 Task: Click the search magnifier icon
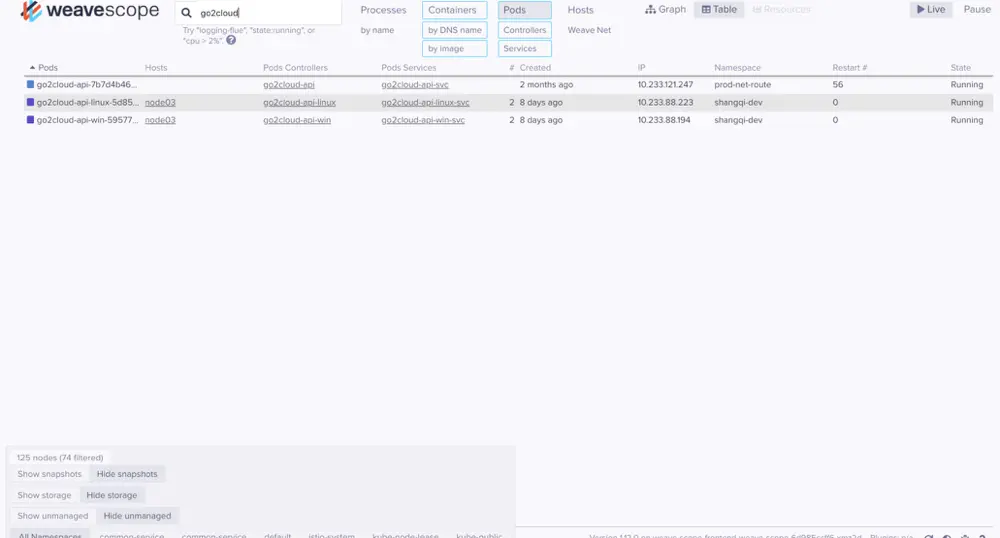click(x=186, y=13)
